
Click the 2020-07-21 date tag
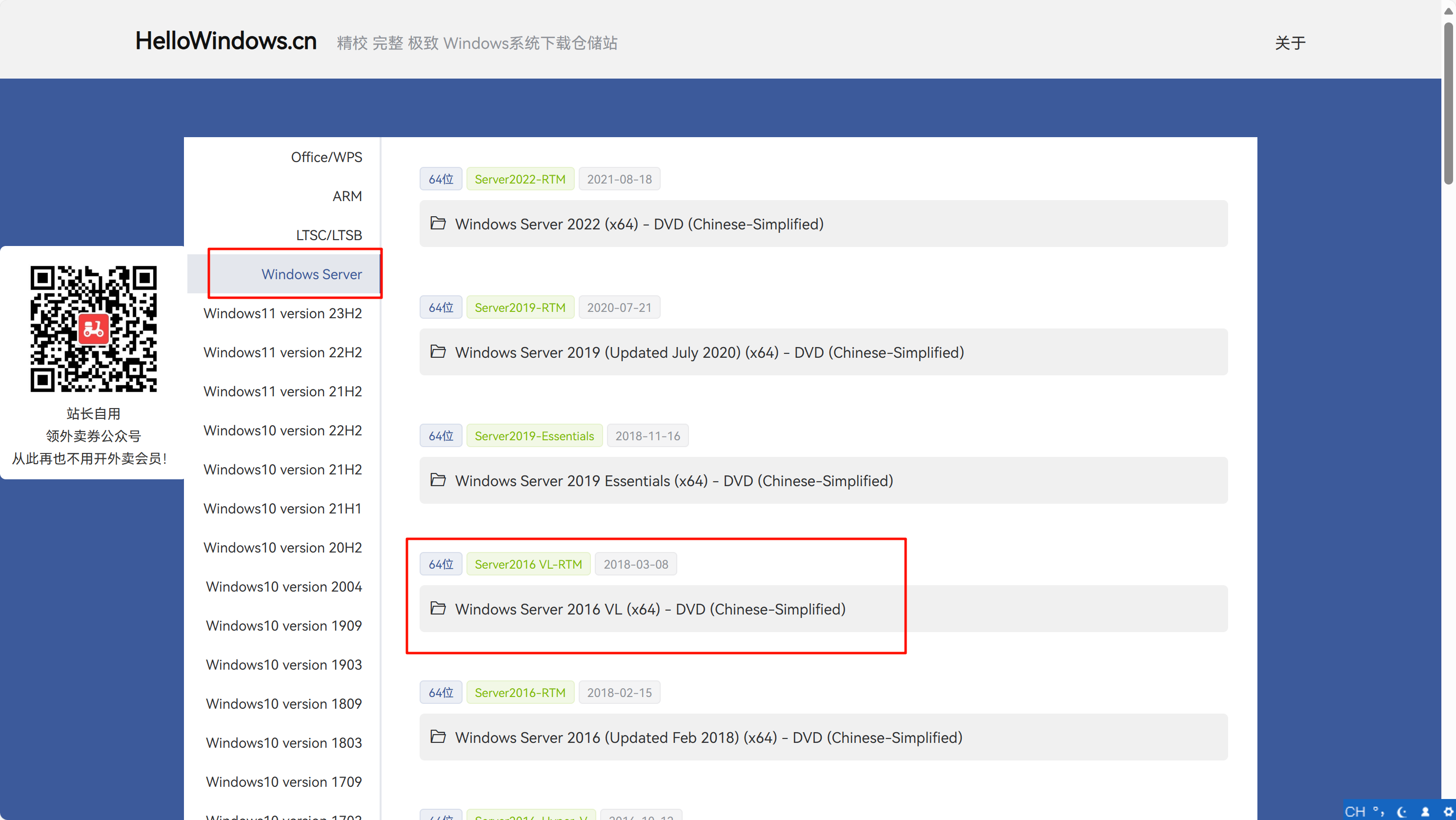click(x=619, y=307)
